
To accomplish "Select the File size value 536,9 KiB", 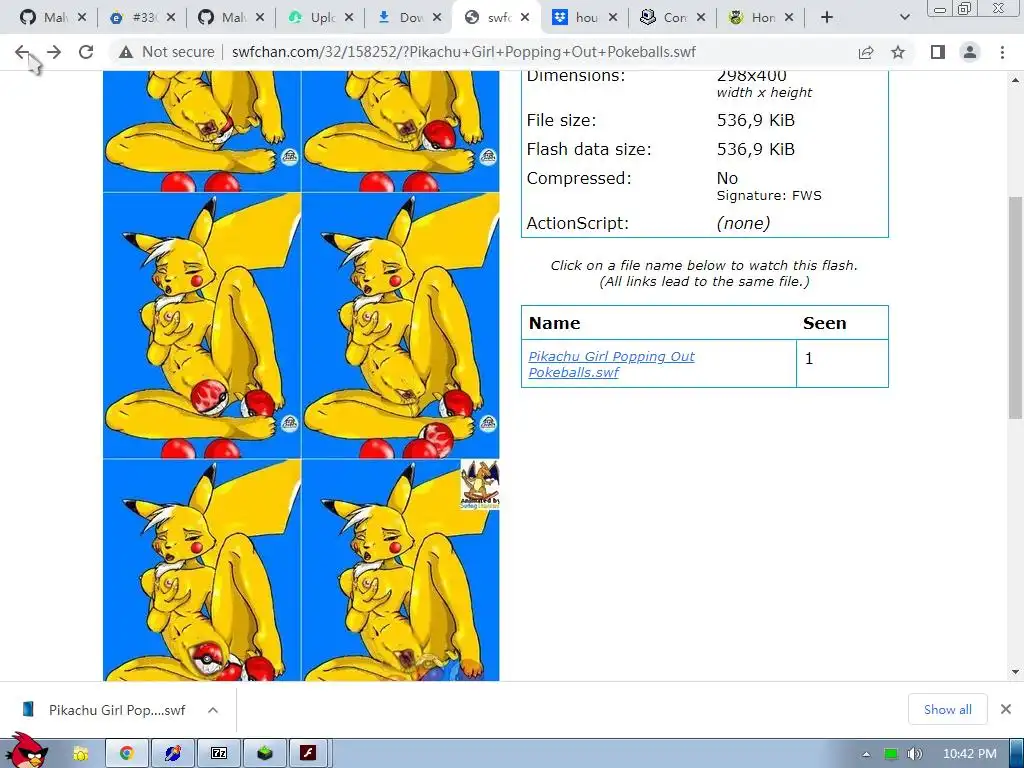I will coord(756,120).
